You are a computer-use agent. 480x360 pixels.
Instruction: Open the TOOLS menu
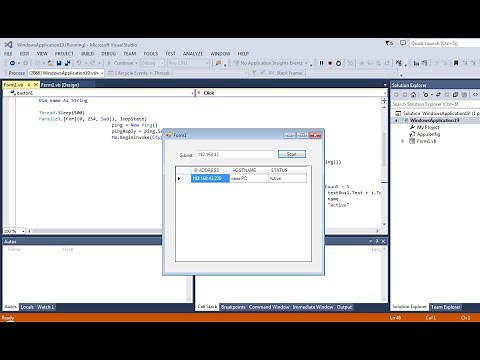tap(151, 54)
